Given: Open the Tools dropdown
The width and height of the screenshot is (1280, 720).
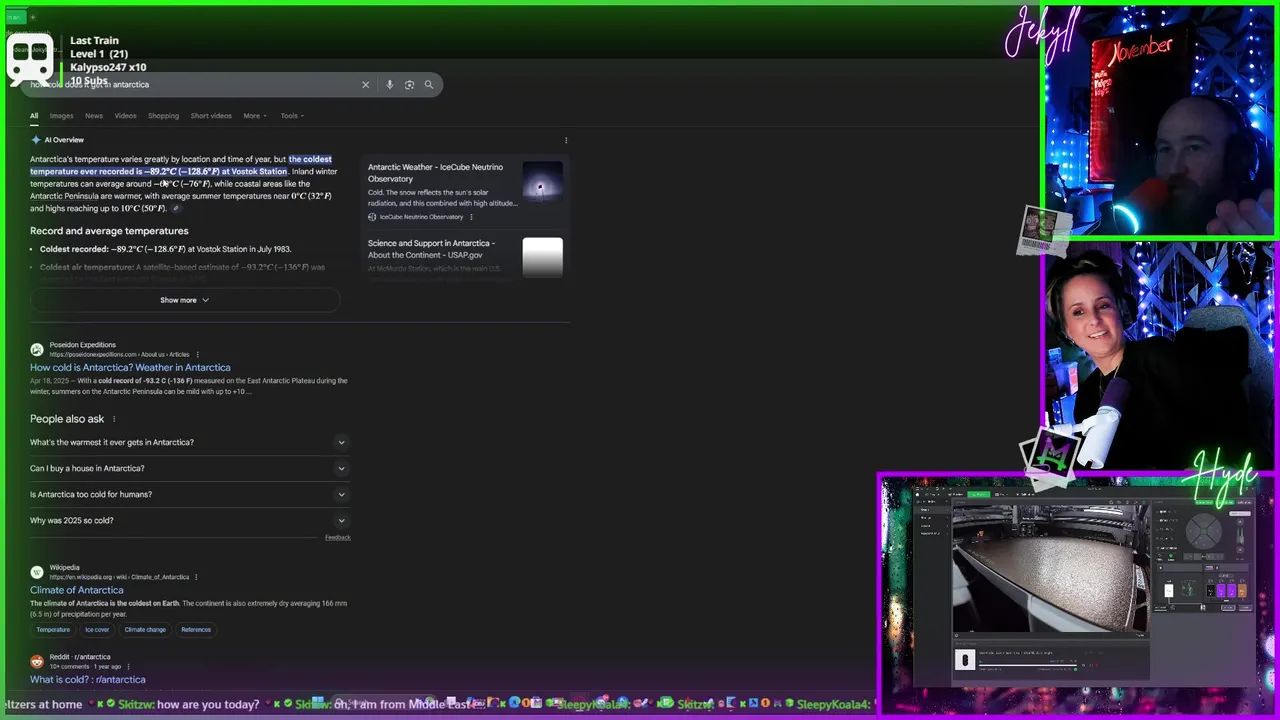Looking at the screenshot, I should click(x=292, y=116).
